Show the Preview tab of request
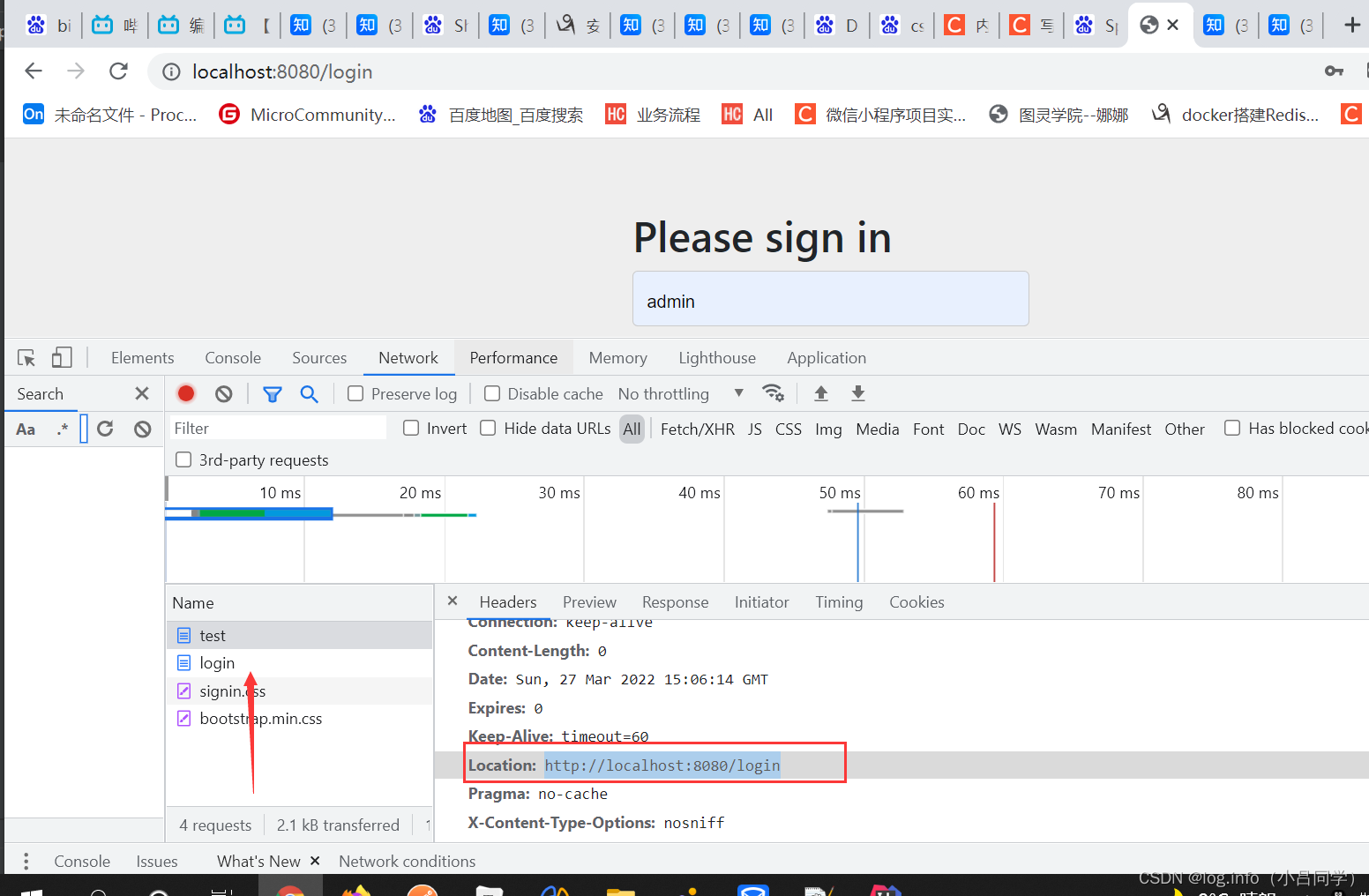The image size is (1369, 896). click(x=589, y=602)
